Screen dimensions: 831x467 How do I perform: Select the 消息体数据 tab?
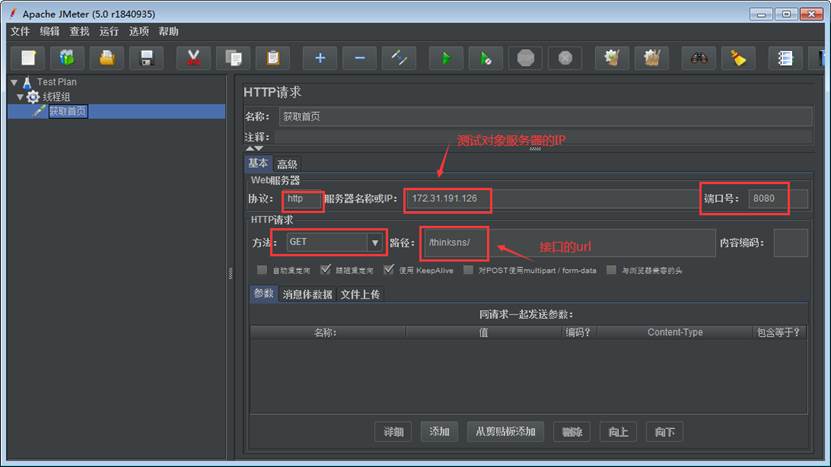(307, 294)
